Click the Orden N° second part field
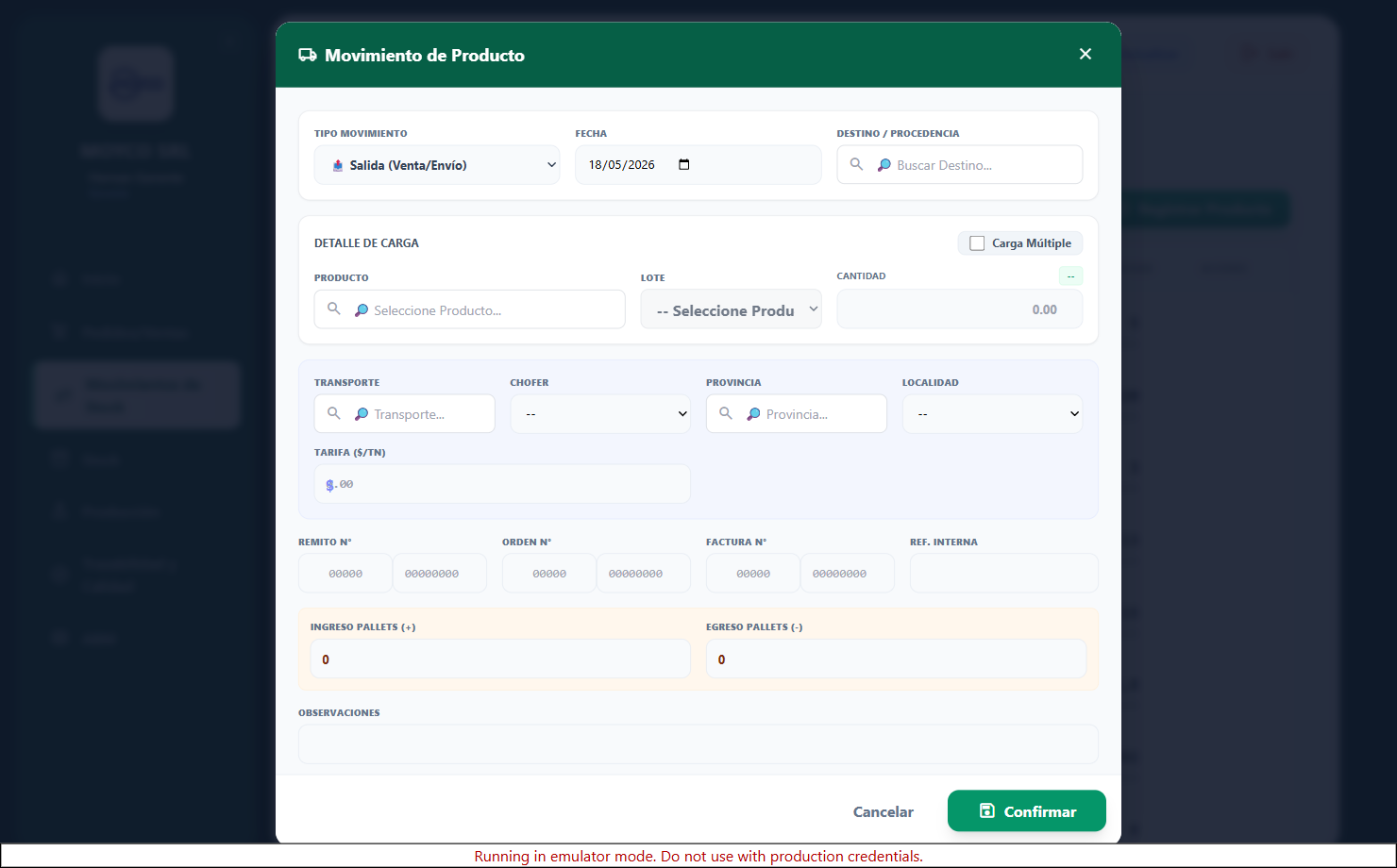 644,574
